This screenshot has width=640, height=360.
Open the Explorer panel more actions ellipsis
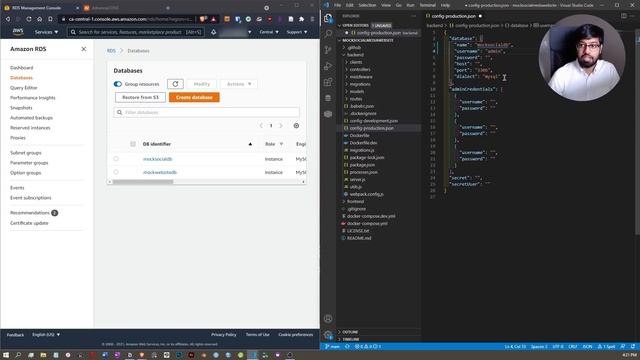(x=414, y=16)
